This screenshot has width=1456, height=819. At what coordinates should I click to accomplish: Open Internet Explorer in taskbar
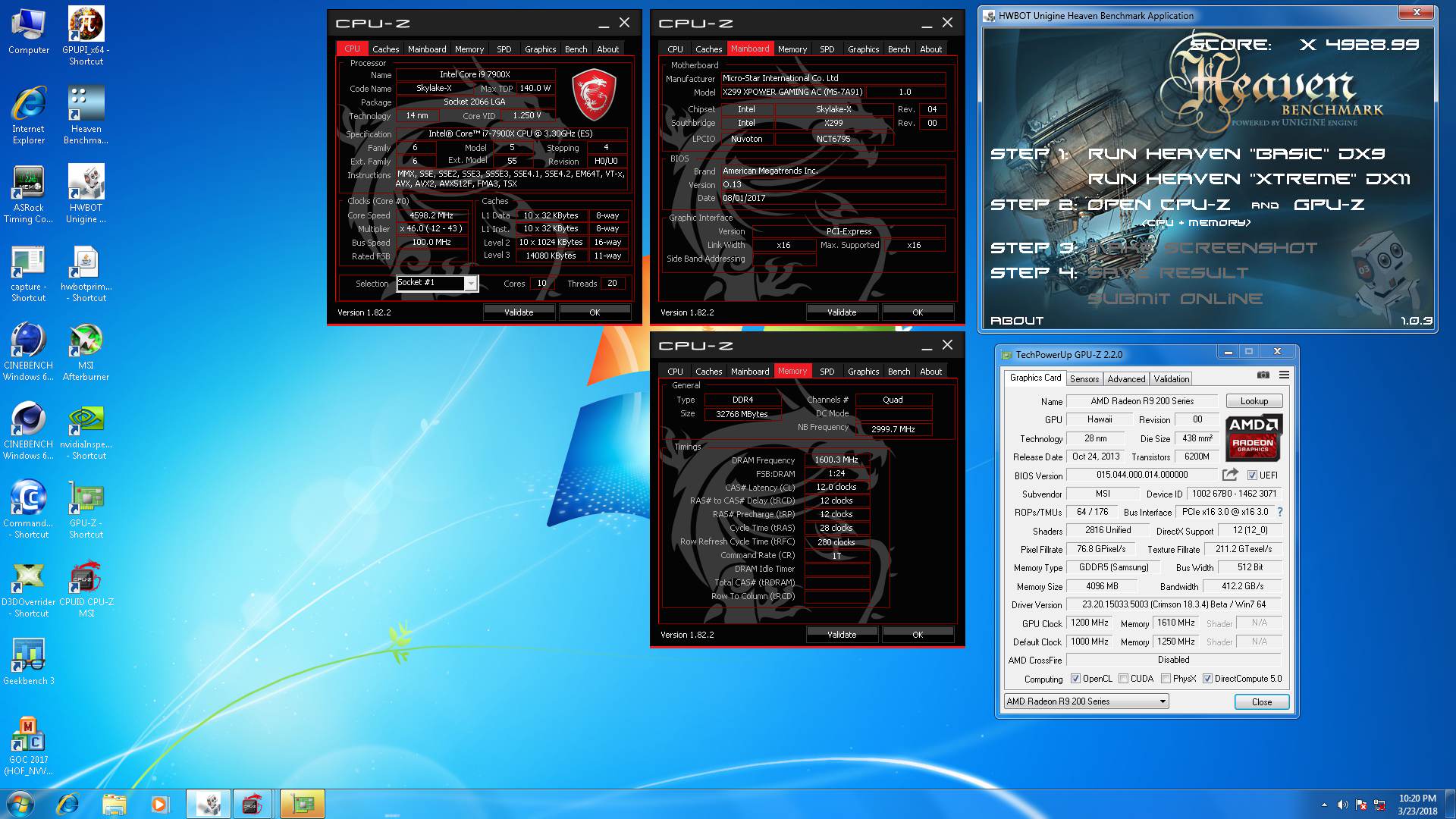click(x=67, y=804)
